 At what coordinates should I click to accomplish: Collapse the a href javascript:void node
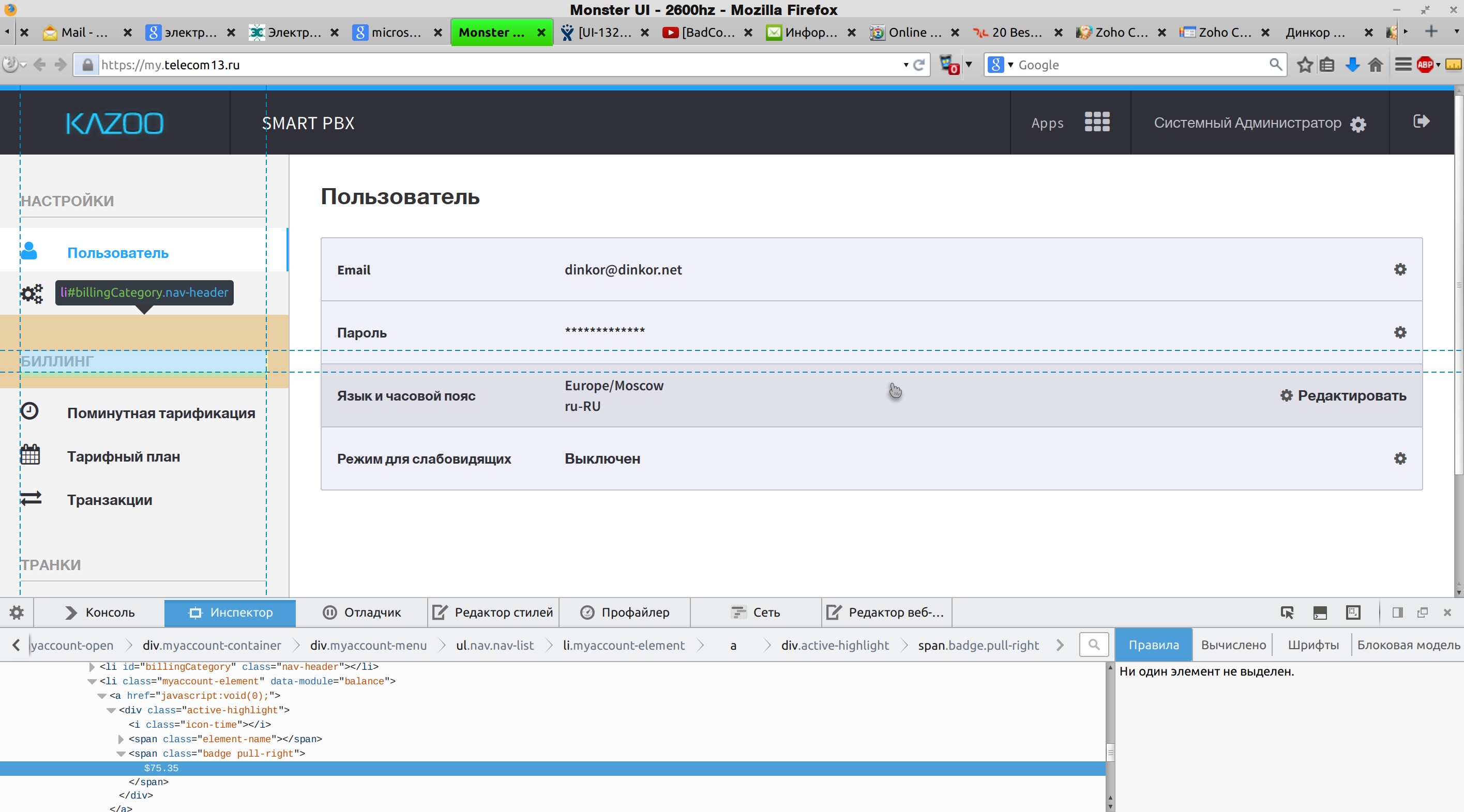[102, 696]
